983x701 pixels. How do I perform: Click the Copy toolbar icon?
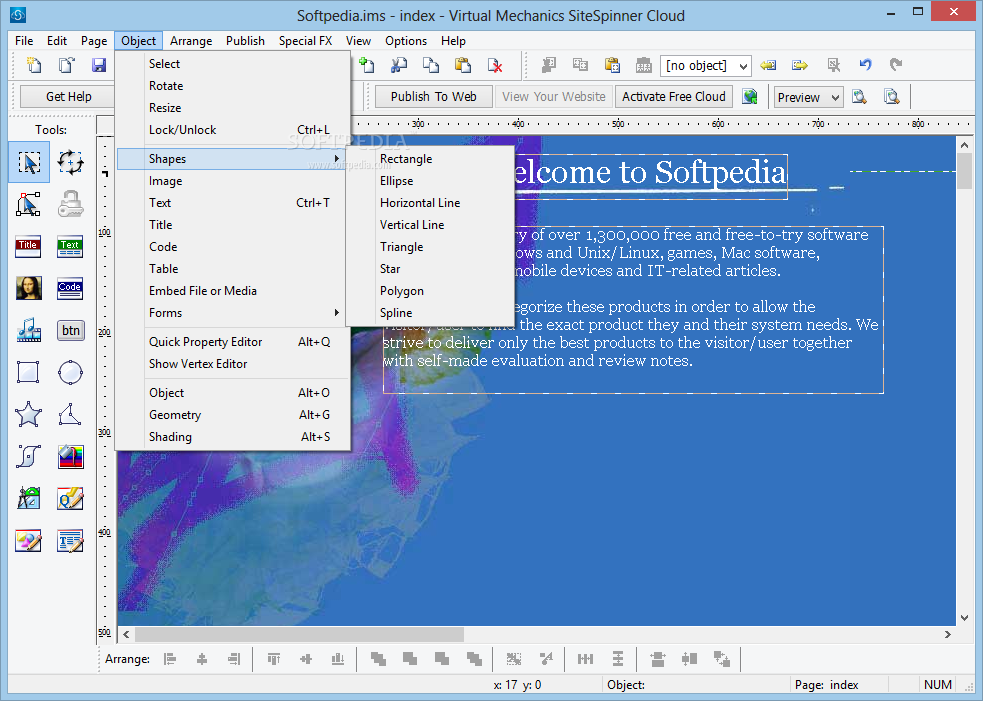(x=431, y=65)
